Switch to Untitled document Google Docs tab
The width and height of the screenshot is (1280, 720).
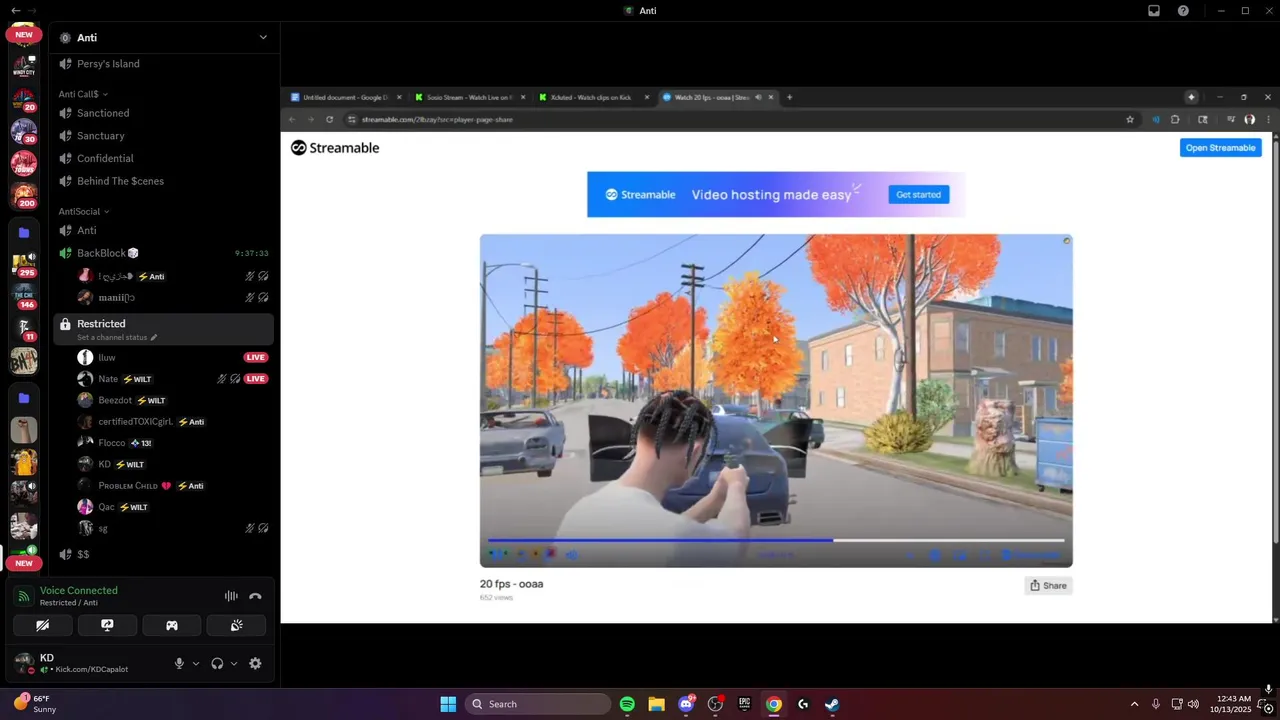coord(345,97)
